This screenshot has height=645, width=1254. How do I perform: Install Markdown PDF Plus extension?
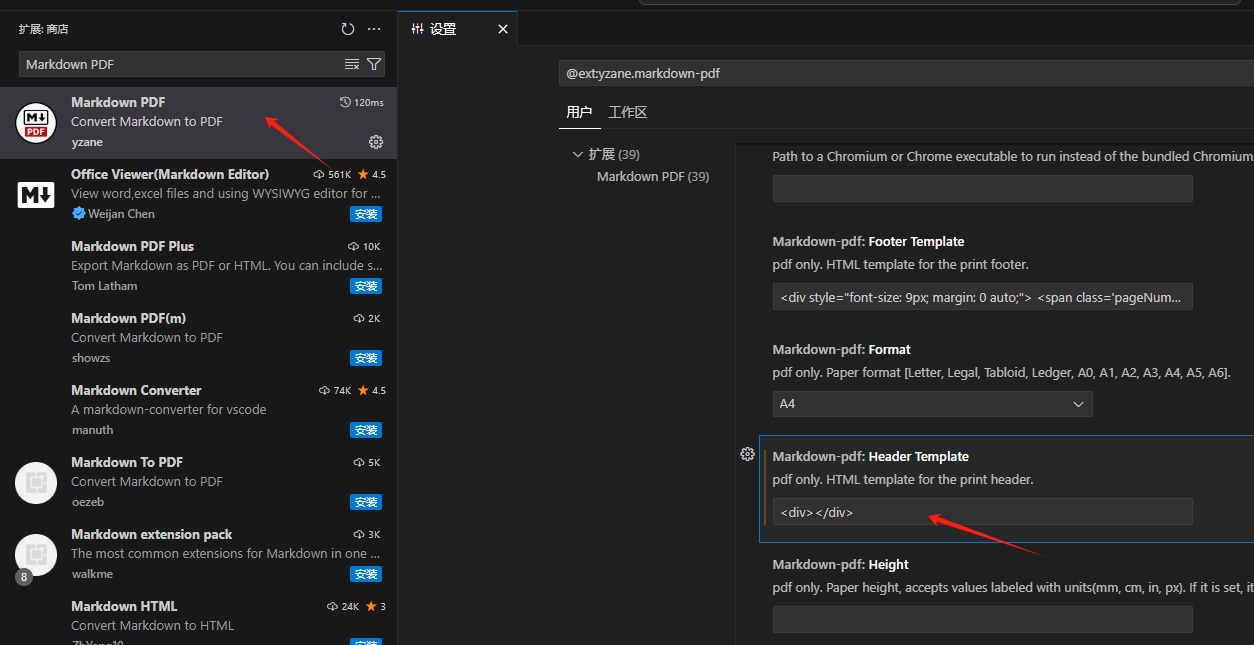click(366, 286)
